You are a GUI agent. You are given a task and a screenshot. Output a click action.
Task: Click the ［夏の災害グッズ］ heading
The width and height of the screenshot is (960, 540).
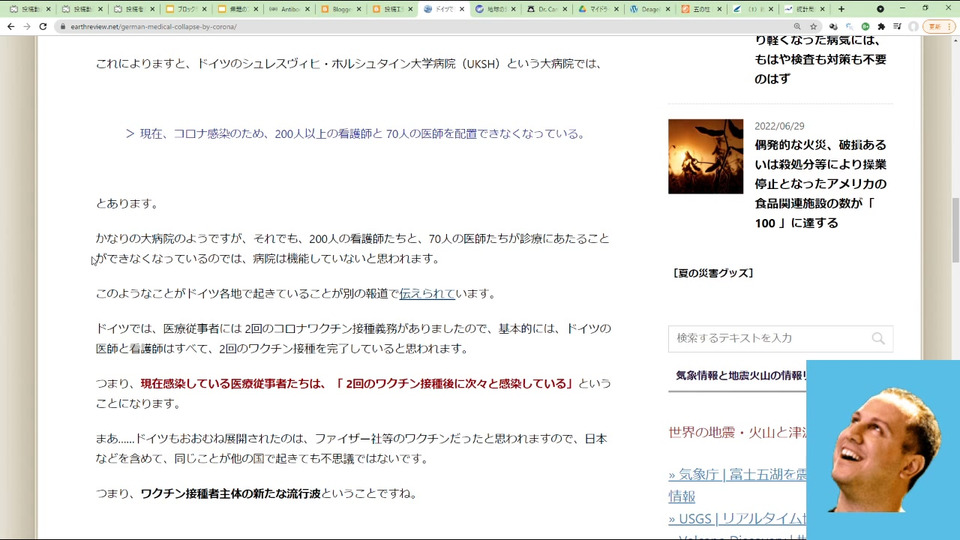pos(713,273)
